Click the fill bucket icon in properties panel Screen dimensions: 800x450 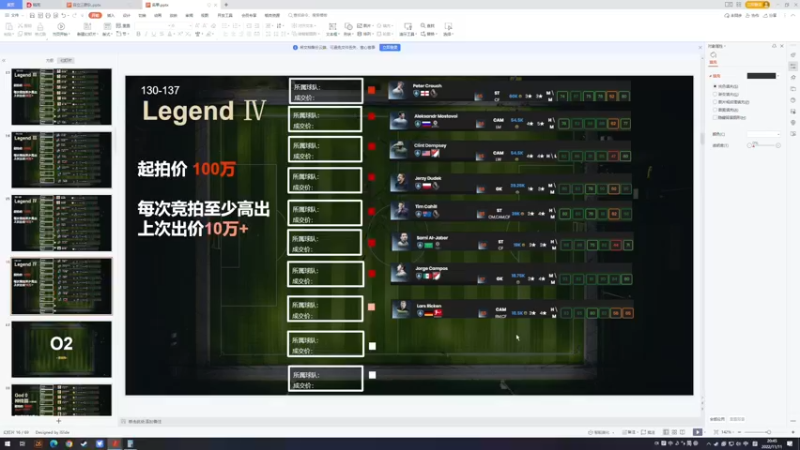click(x=713, y=55)
